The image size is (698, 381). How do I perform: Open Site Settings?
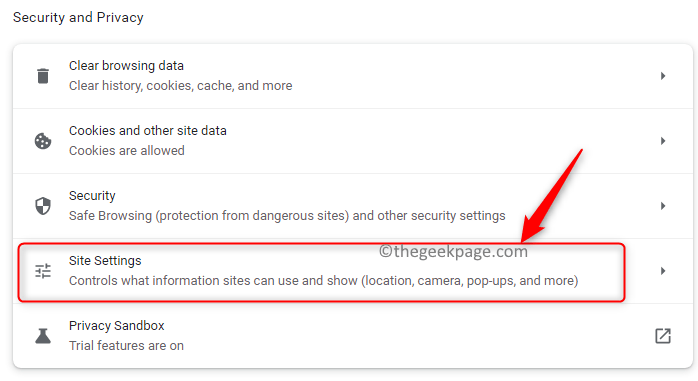click(353, 271)
